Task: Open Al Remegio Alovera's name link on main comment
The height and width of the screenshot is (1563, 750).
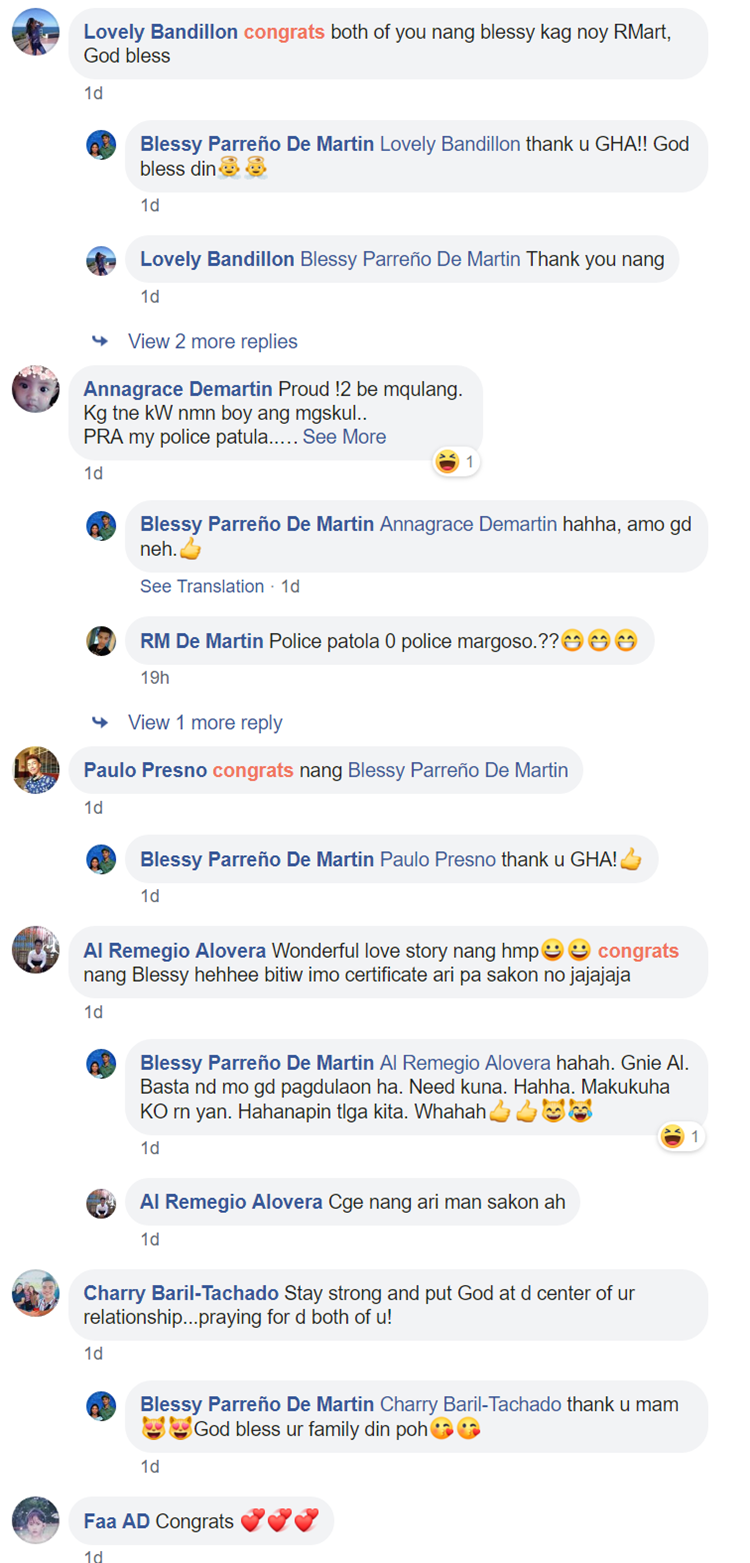Action: pyautogui.click(x=175, y=950)
